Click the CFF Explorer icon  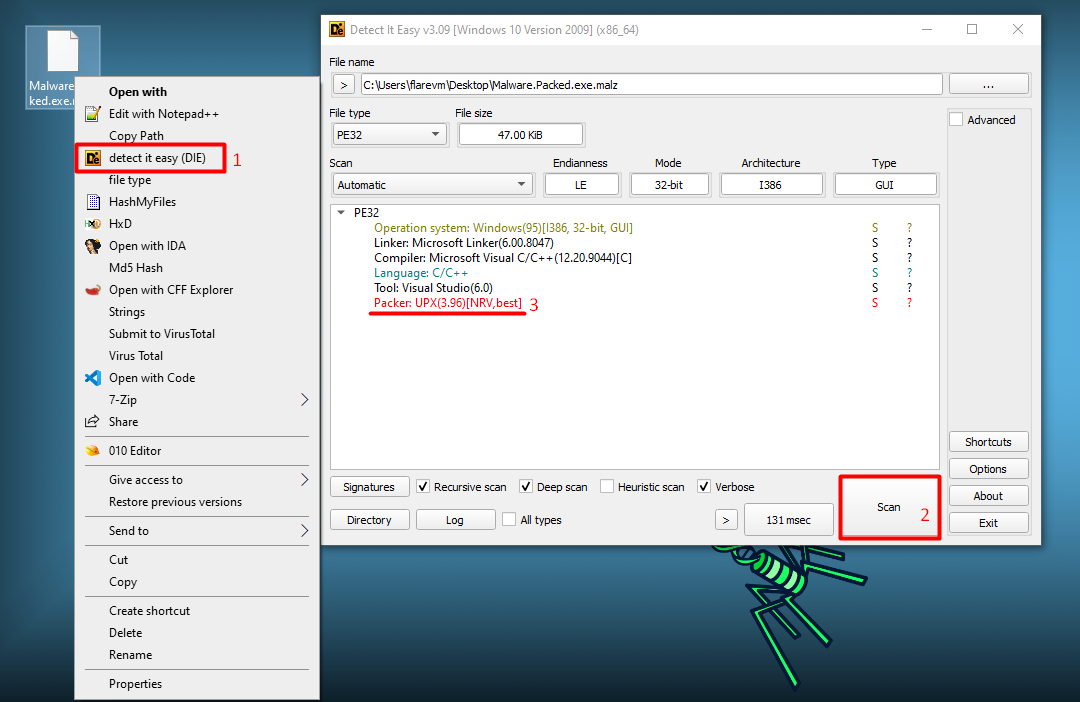93,290
